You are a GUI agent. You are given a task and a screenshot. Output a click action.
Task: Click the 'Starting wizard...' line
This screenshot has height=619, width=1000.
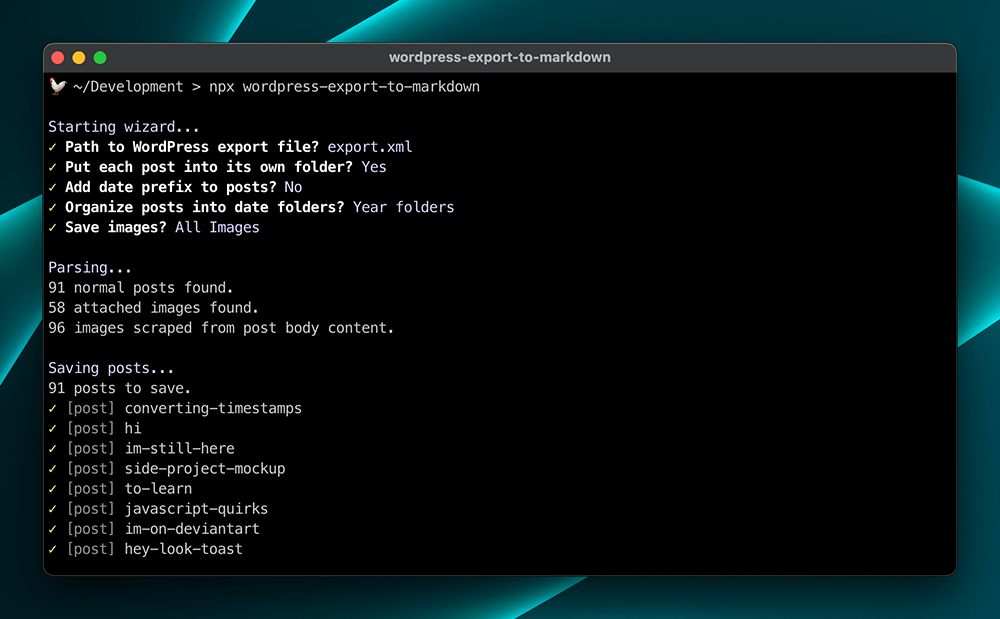coord(124,127)
